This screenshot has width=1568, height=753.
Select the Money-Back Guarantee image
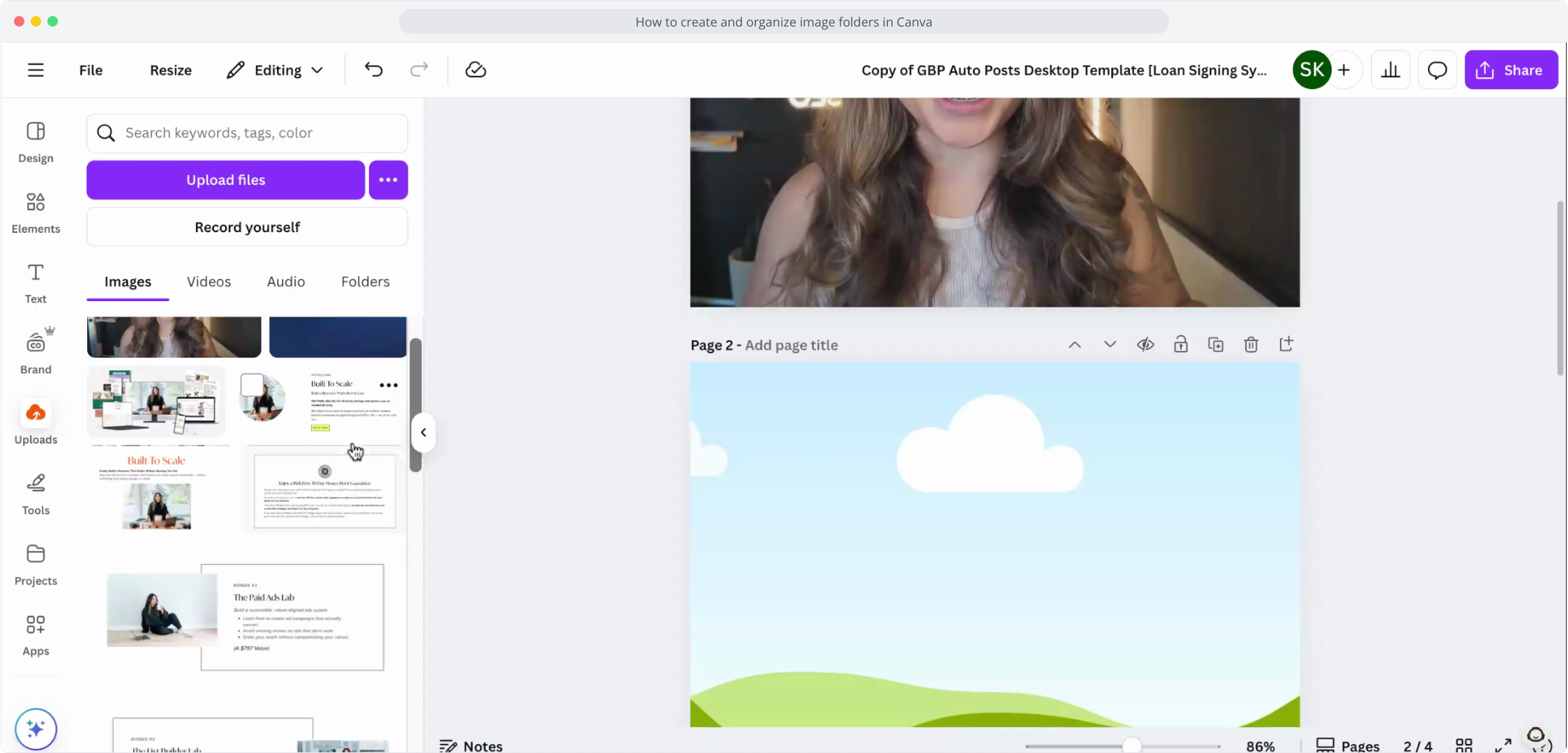(325, 491)
